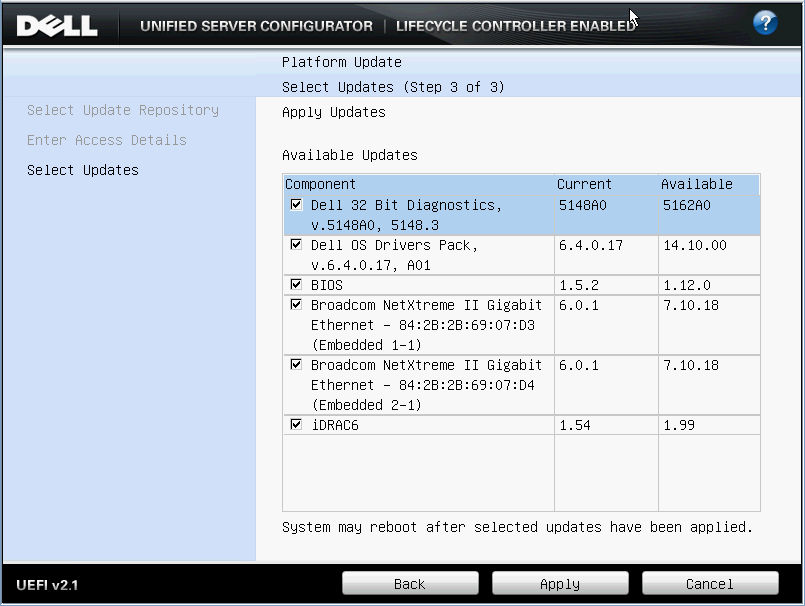Uncheck the iDRAC6 update checkbox
Viewport: 805px width, 606px height.
tap(296, 424)
